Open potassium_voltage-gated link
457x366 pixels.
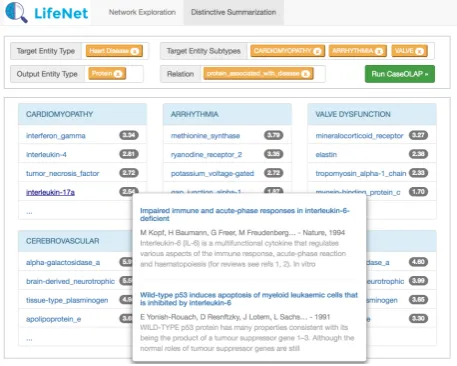point(212,174)
